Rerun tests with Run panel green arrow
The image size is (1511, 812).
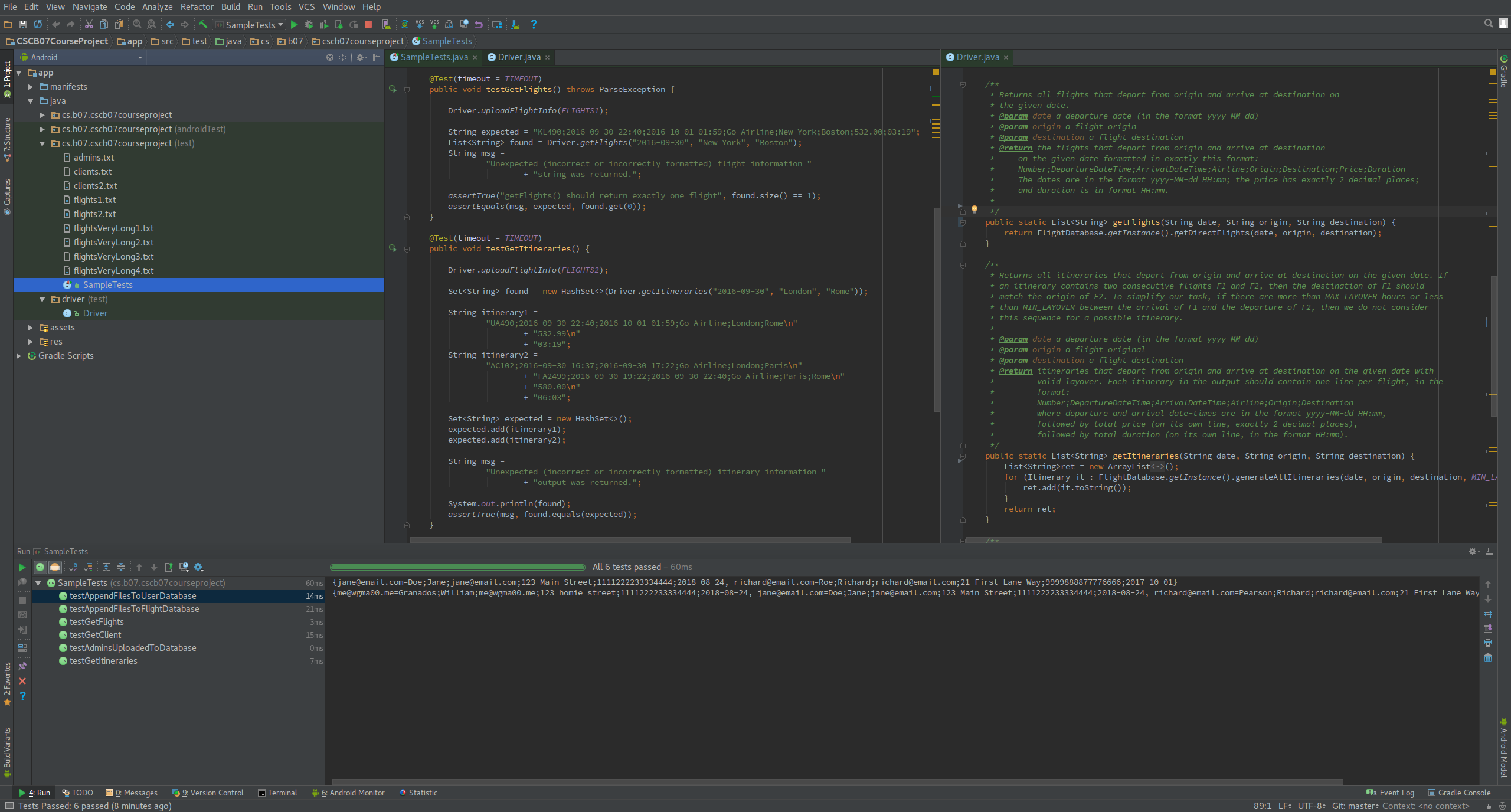click(x=22, y=568)
